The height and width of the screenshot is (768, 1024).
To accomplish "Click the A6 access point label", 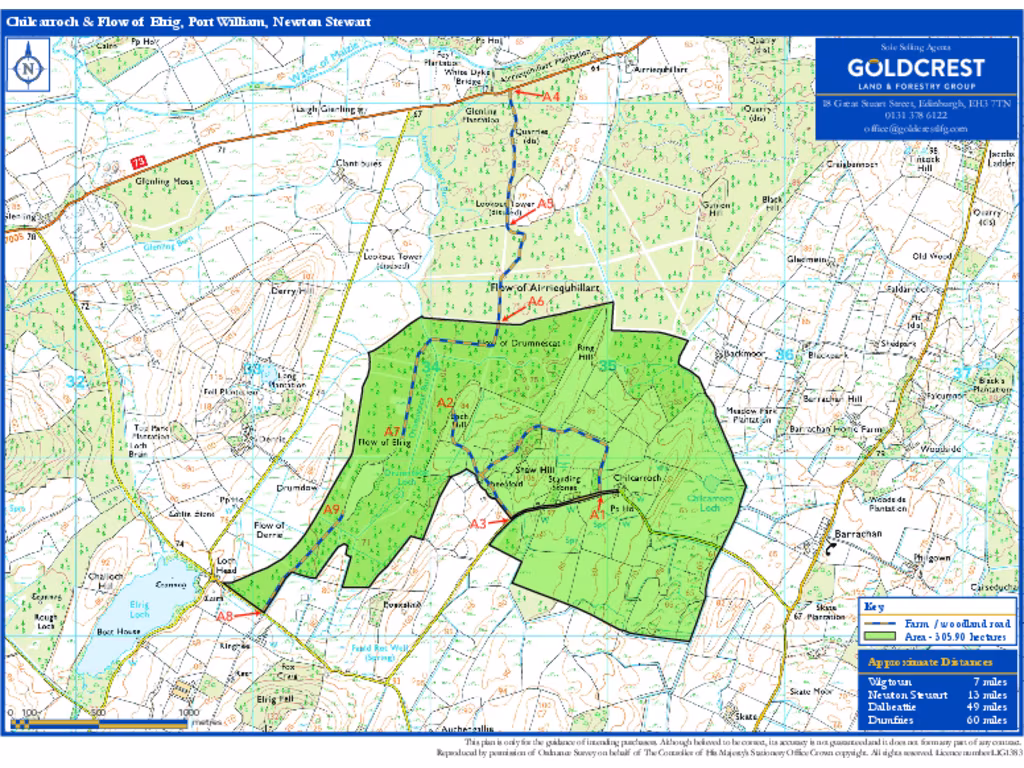I will click(x=536, y=301).
